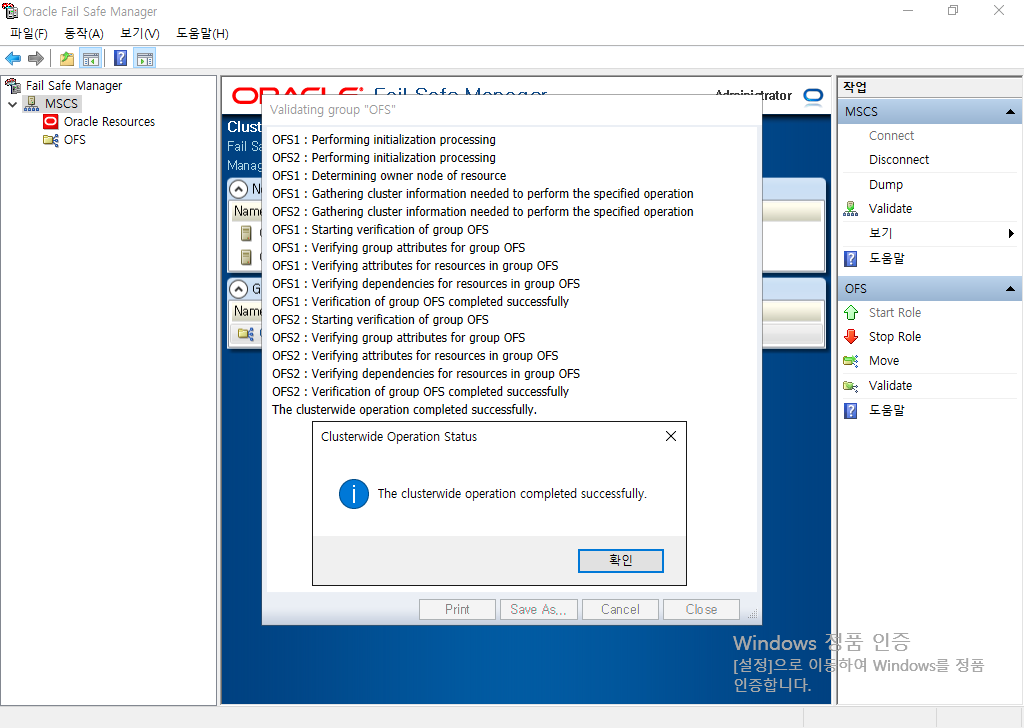Click the group icon in the Groups list row
This screenshot has width=1024, height=728.
(x=246, y=334)
